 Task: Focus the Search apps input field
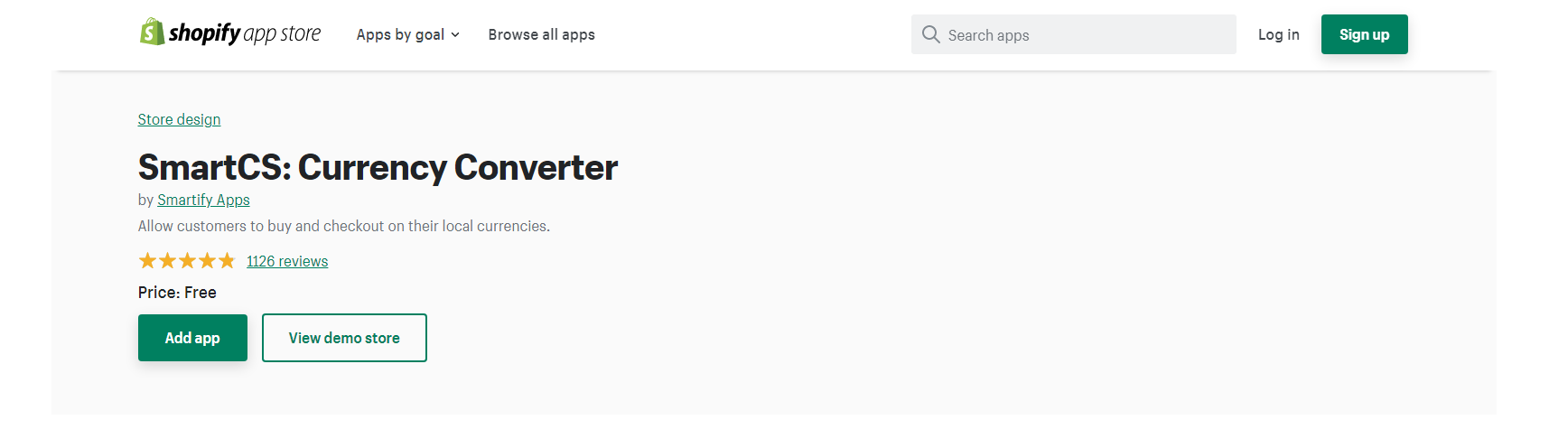pyautogui.click(x=1073, y=34)
